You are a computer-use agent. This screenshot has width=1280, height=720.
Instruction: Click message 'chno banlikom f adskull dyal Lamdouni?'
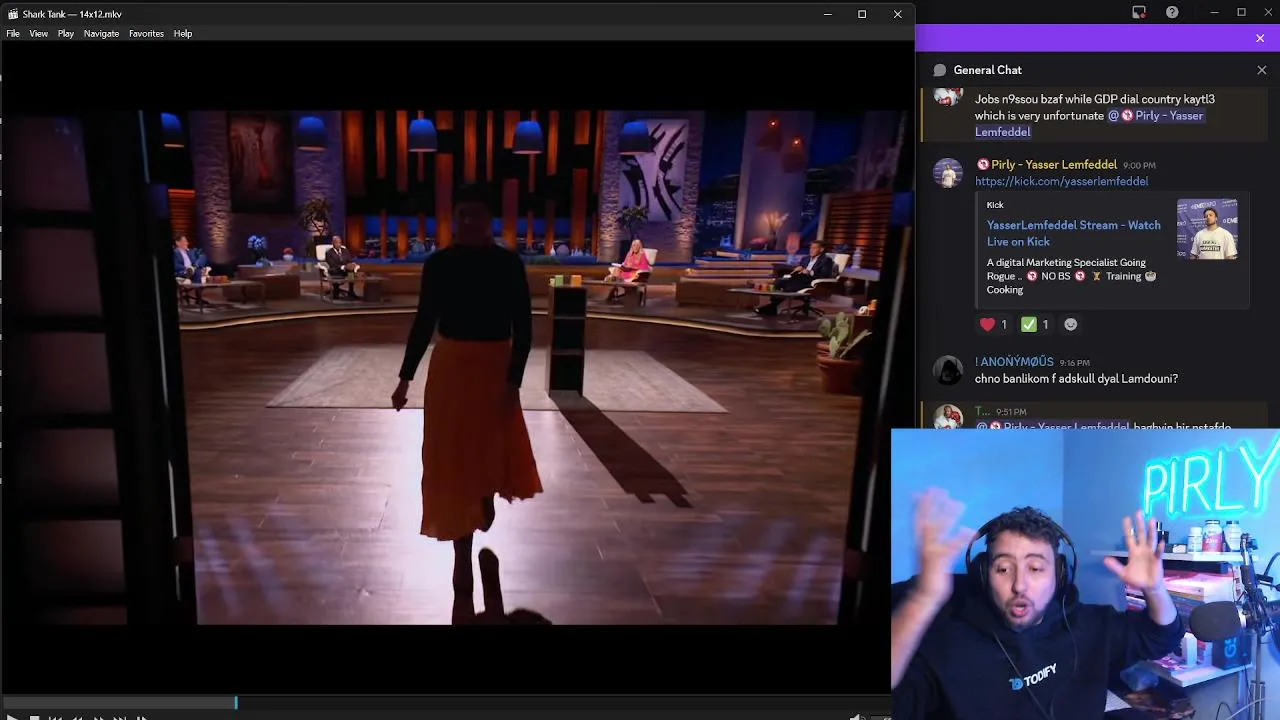(1076, 379)
